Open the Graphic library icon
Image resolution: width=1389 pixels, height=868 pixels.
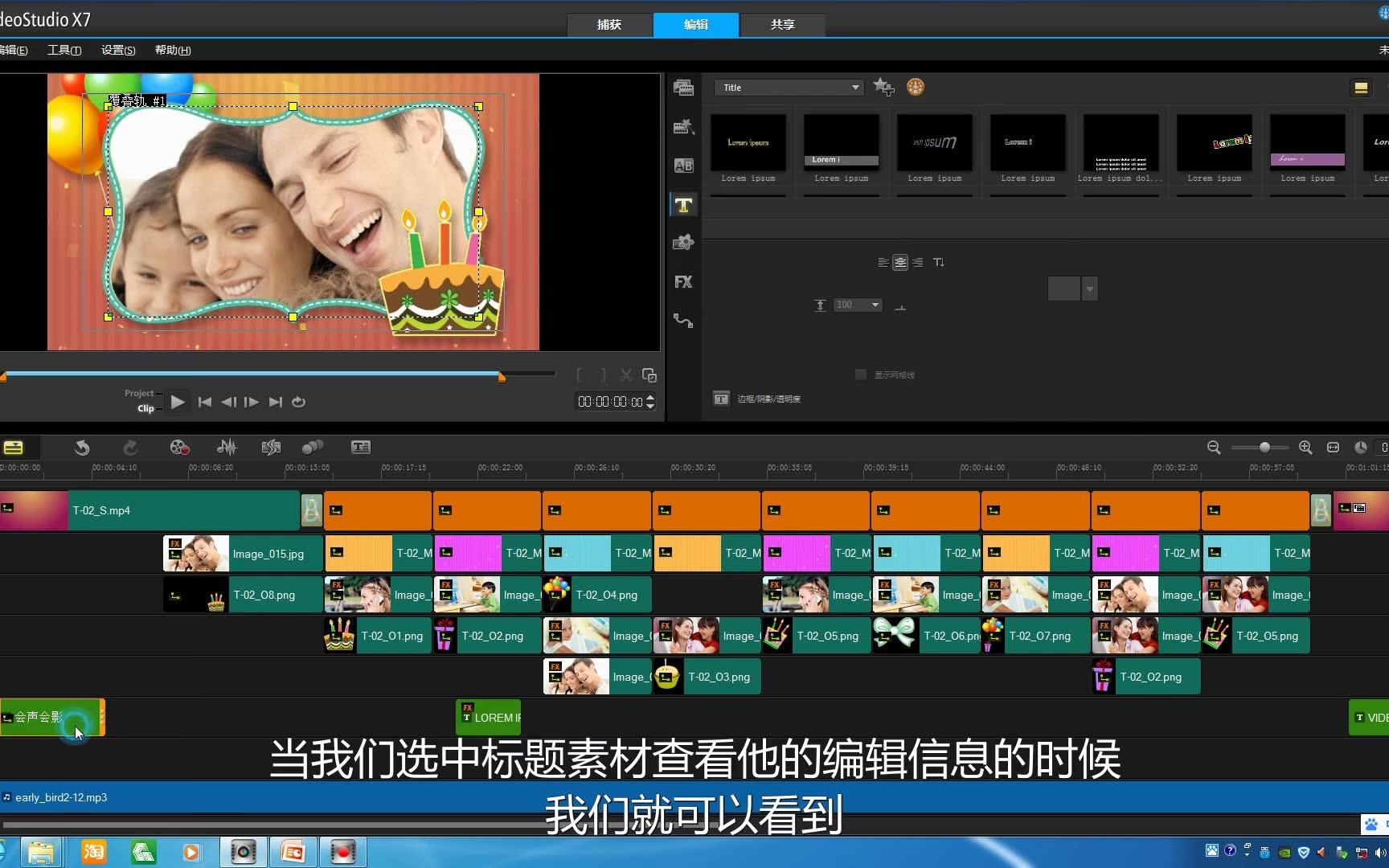click(683, 242)
